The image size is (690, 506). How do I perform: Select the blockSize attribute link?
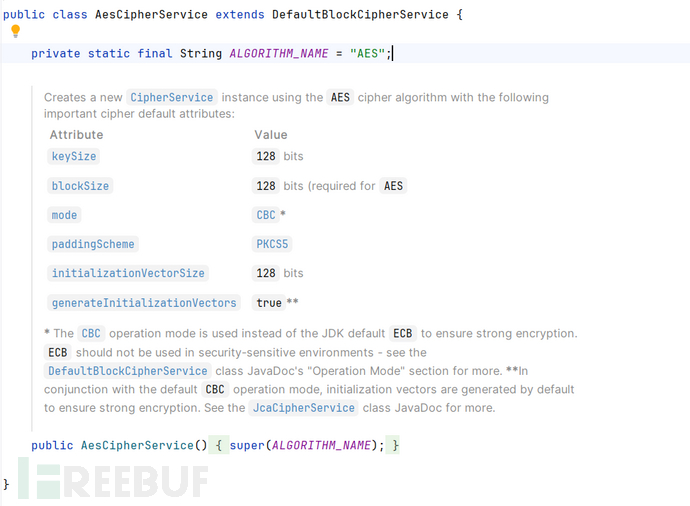tap(80, 186)
